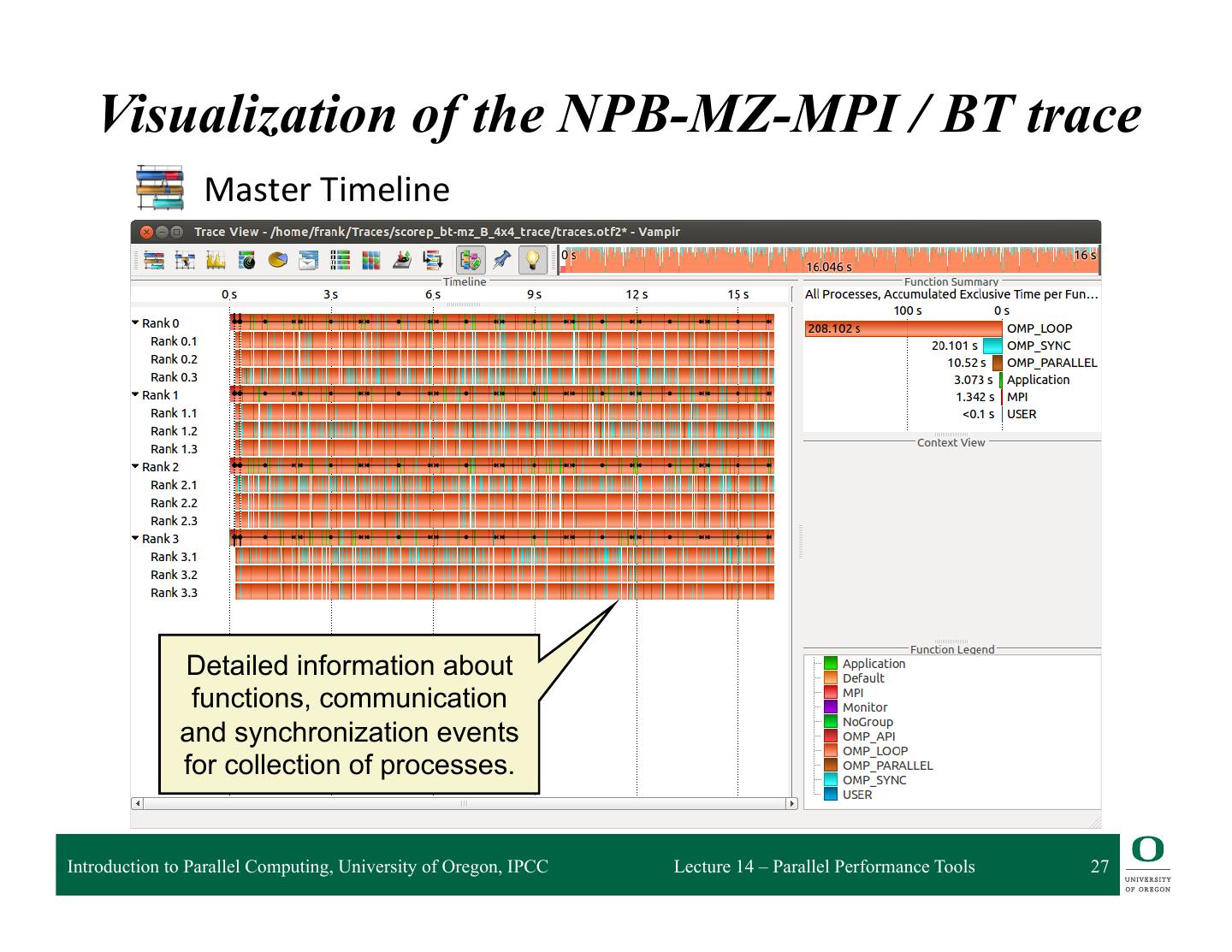The height and width of the screenshot is (952, 1232).
Task: Click the timeline horizontal scrollbar right arrow
Action: point(791,803)
